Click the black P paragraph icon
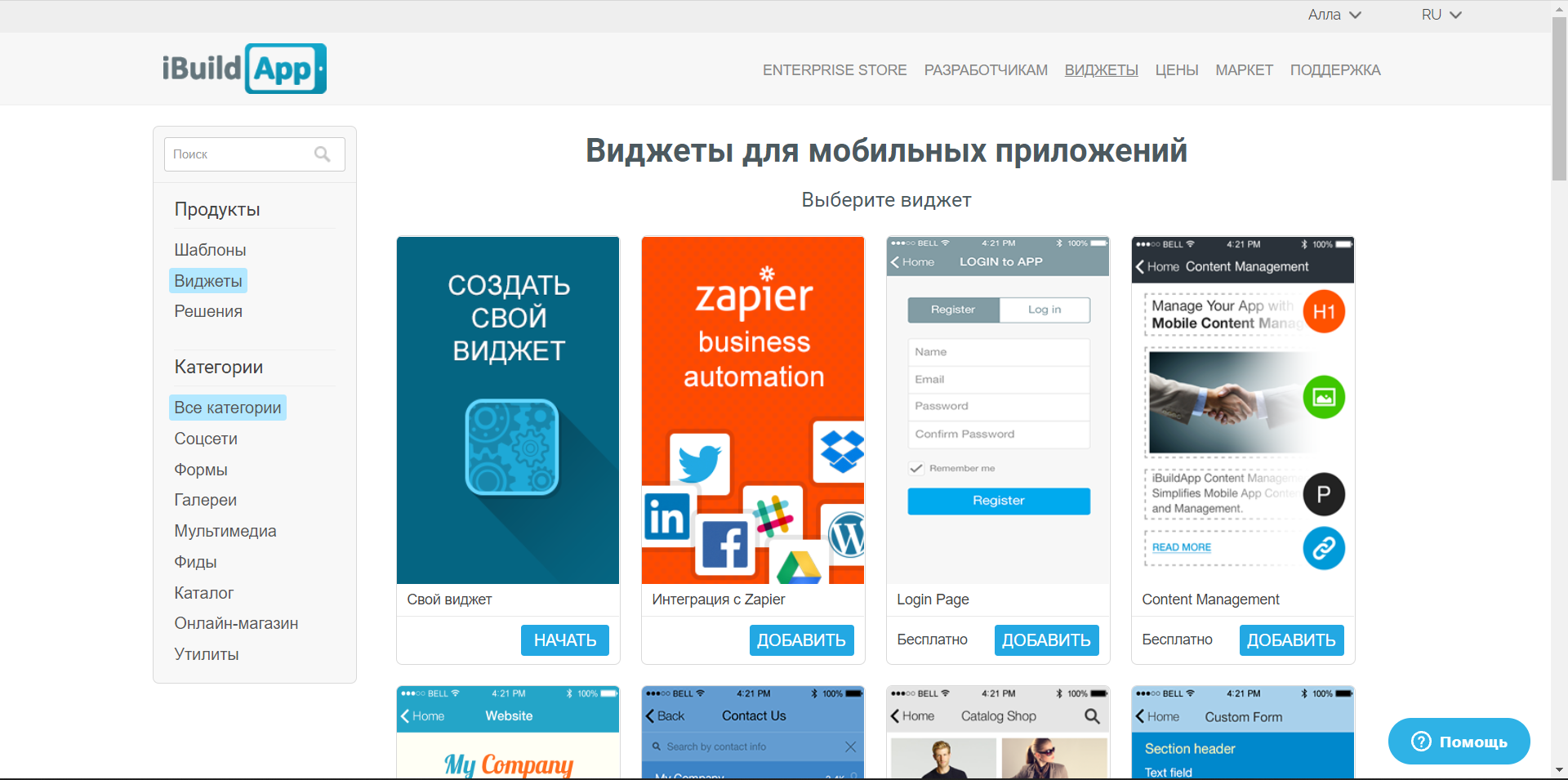The height and width of the screenshot is (780, 1568). click(1324, 494)
